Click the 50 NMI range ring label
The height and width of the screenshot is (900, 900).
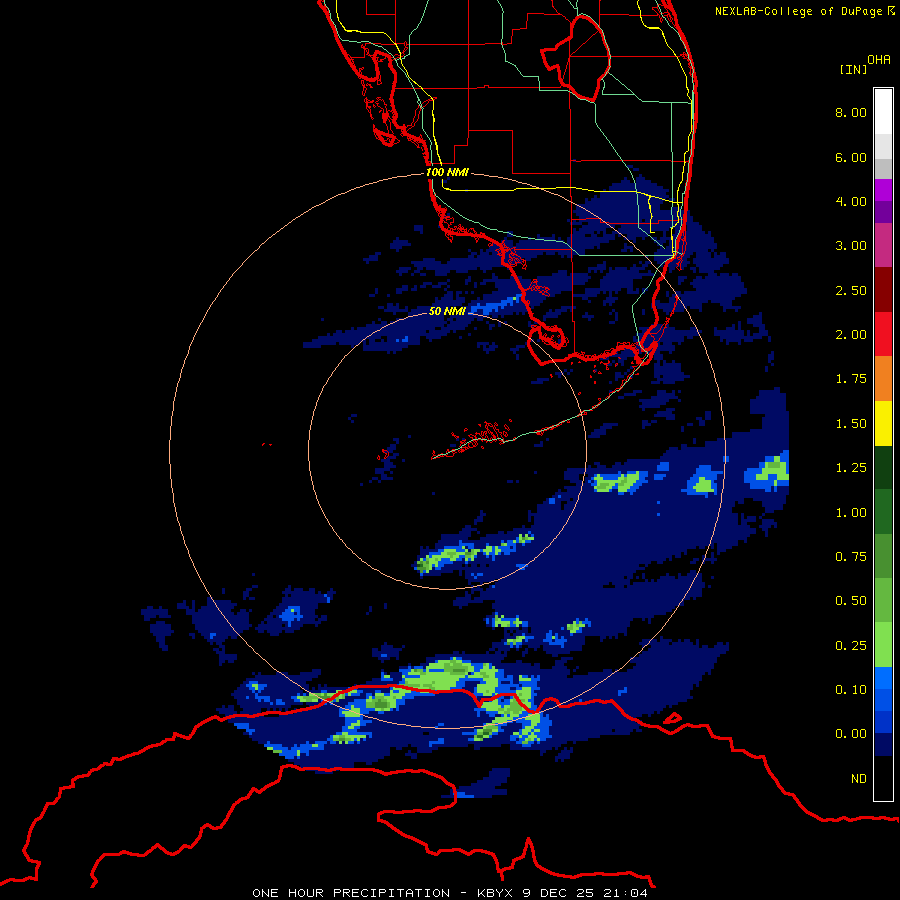(x=447, y=311)
